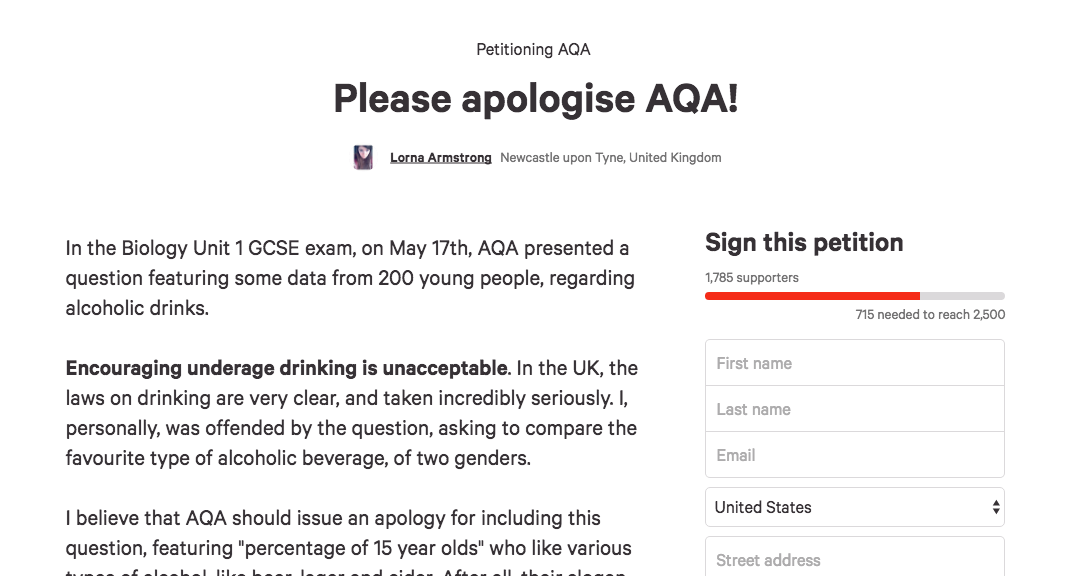
Task: Open the Lorna Armstrong profile link
Action: coord(440,157)
